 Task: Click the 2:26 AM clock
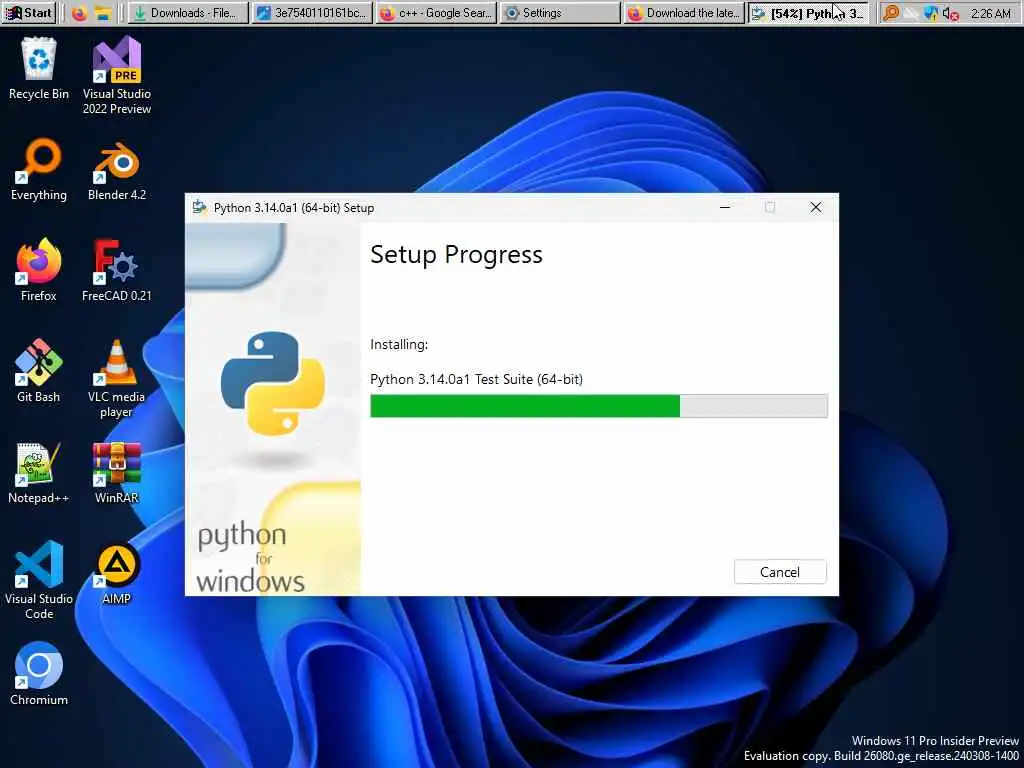(990, 13)
